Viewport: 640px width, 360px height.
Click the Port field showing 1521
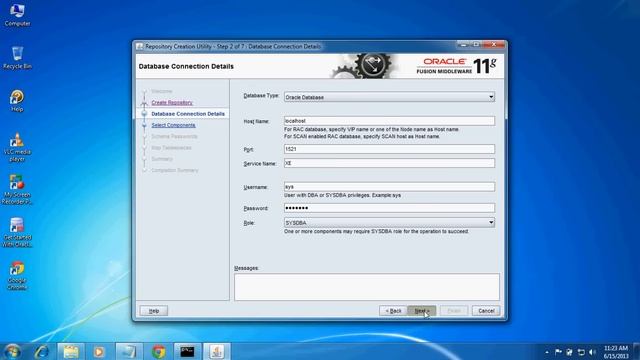[389, 149]
